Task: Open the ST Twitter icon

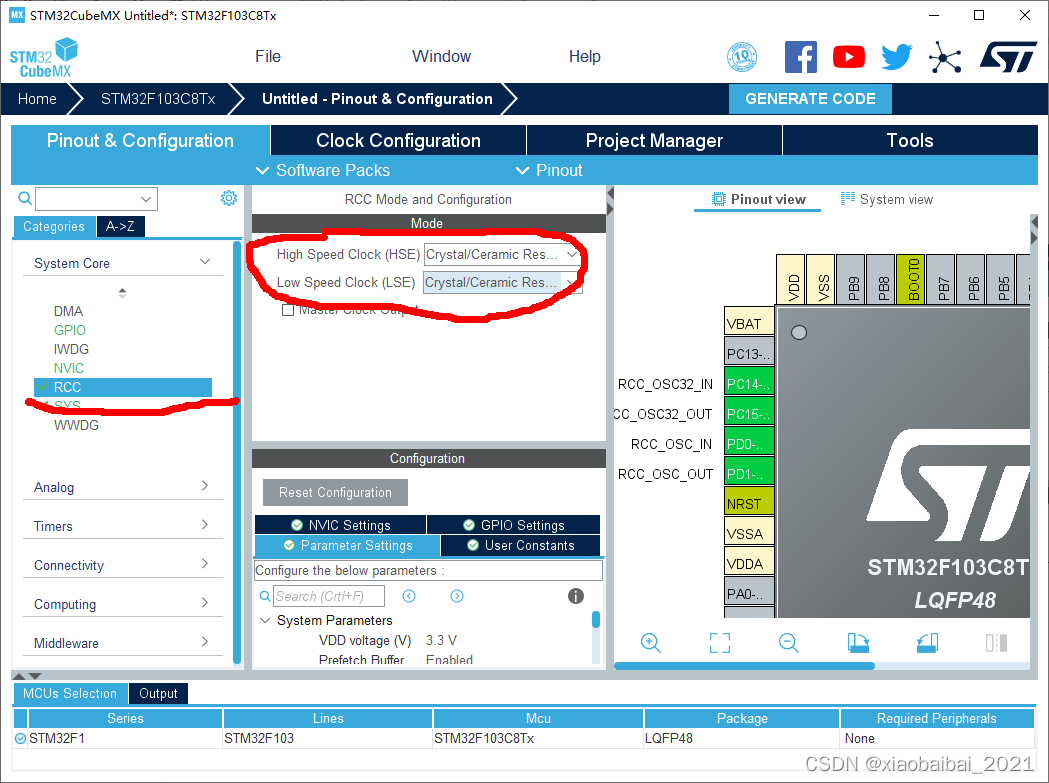Action: click(896, 58)
